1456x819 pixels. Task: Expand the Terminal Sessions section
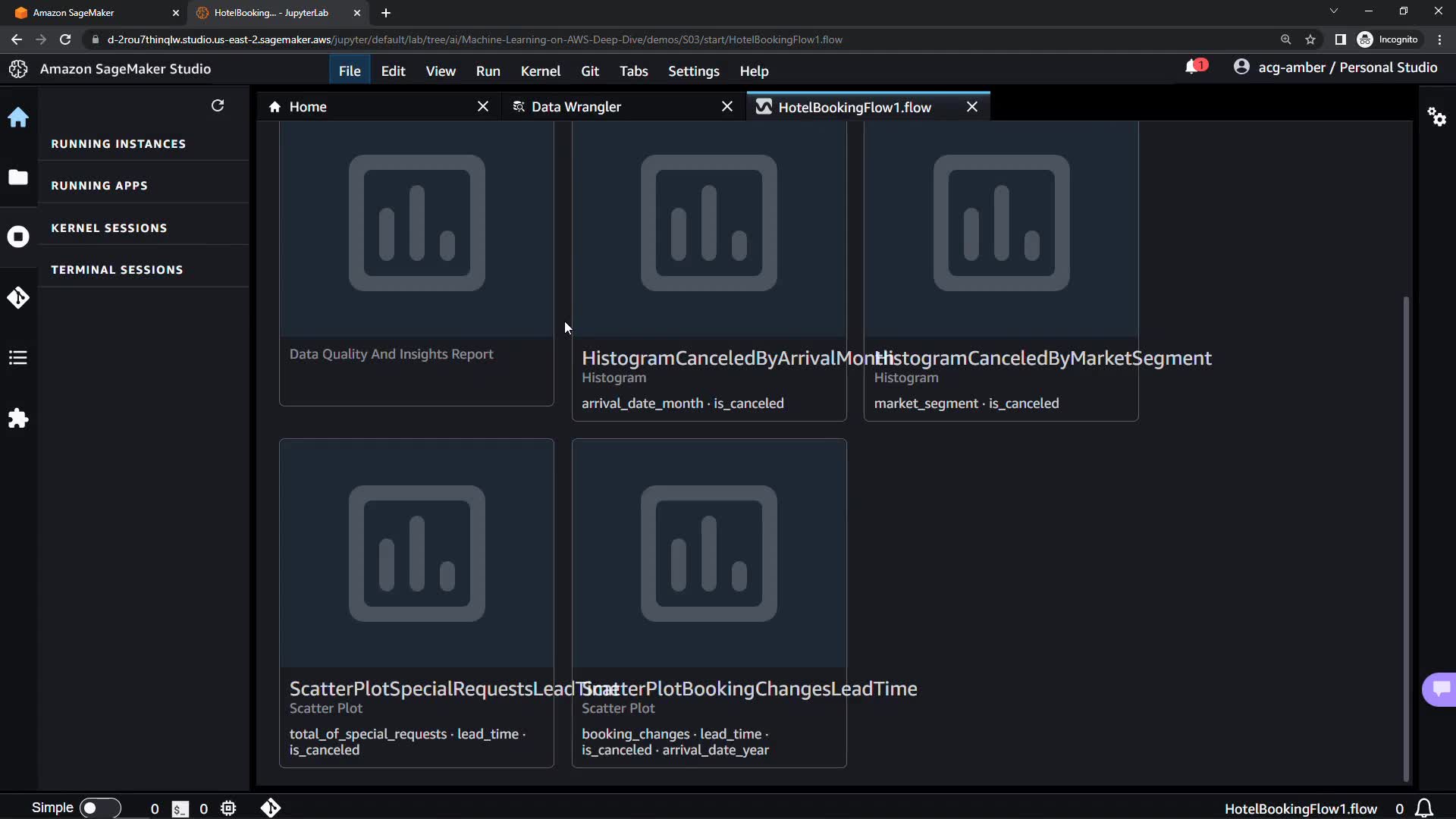[x=117, y=270]
